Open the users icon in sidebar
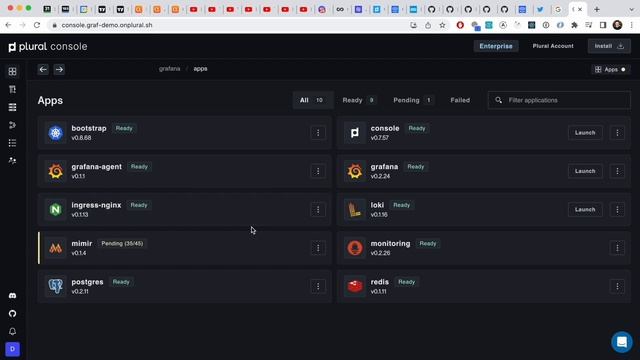This screenshot has width=640, height=360. 12,160
